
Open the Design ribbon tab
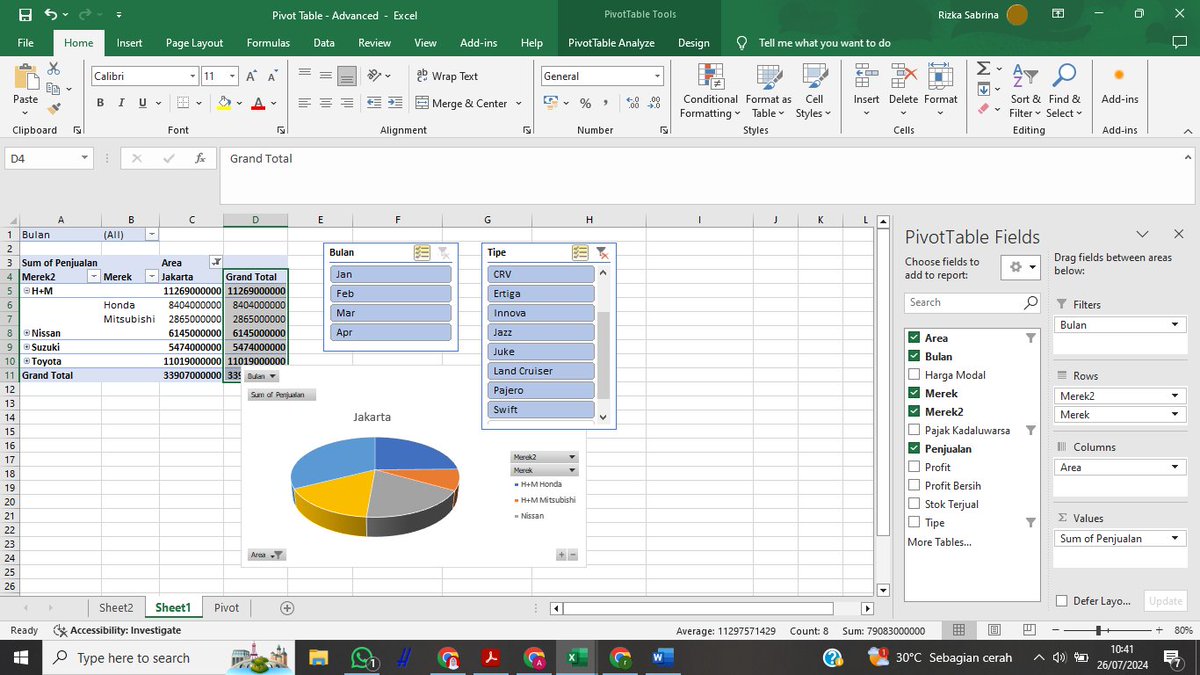coord(693,43)
